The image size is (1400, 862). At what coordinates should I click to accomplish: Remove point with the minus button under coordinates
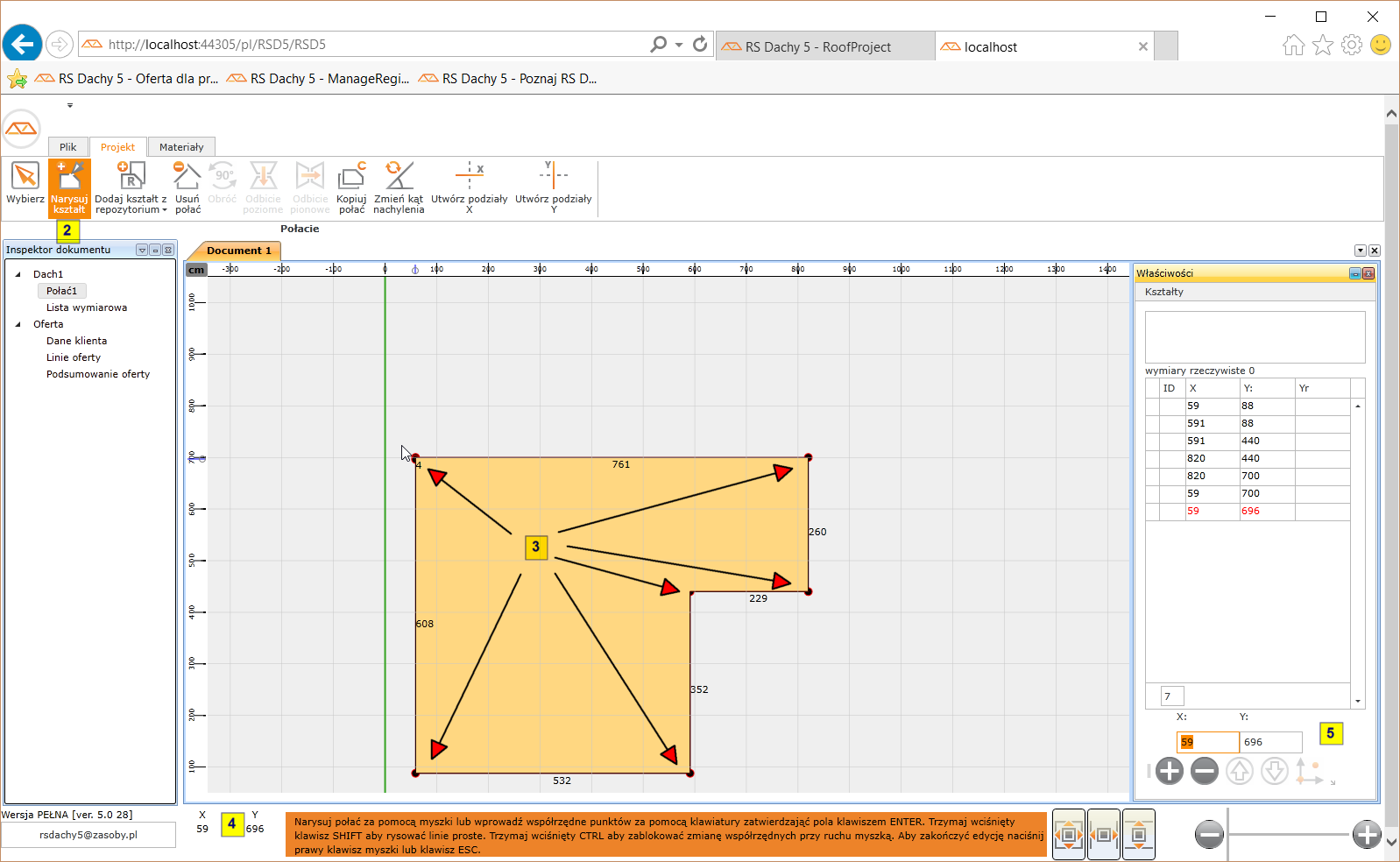pyautogui.click(x=1204, y=771)
